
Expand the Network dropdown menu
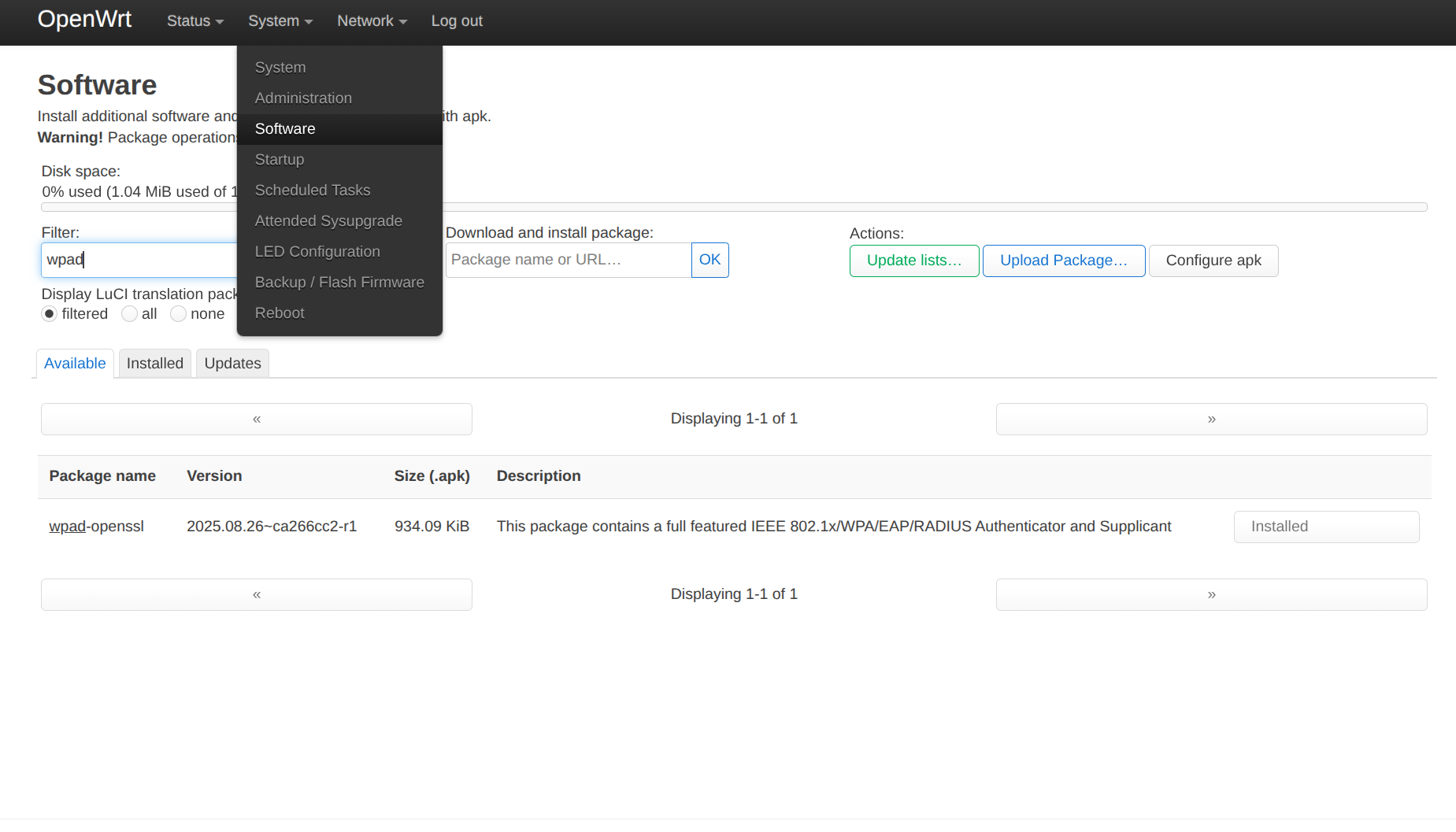372,21
